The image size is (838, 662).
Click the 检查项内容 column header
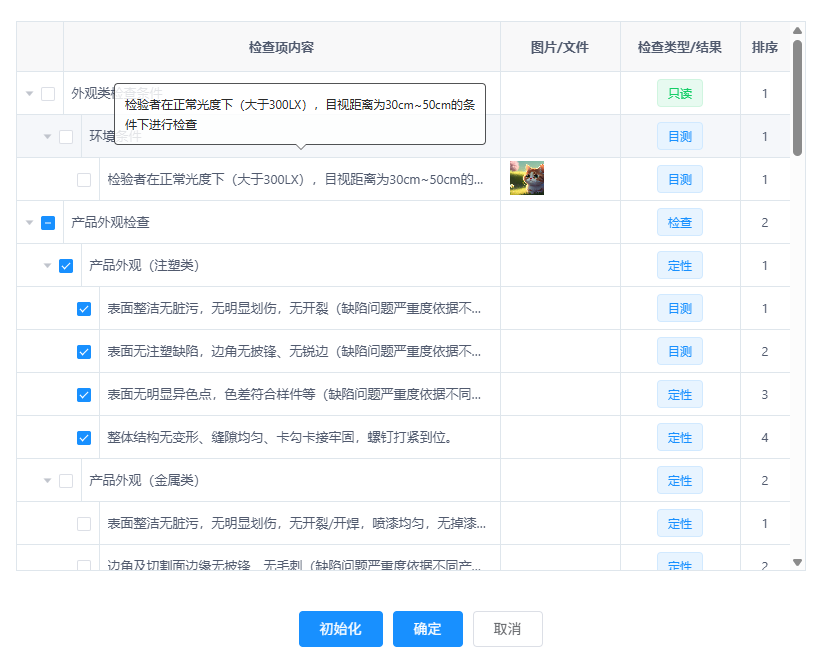click(281, 47)
